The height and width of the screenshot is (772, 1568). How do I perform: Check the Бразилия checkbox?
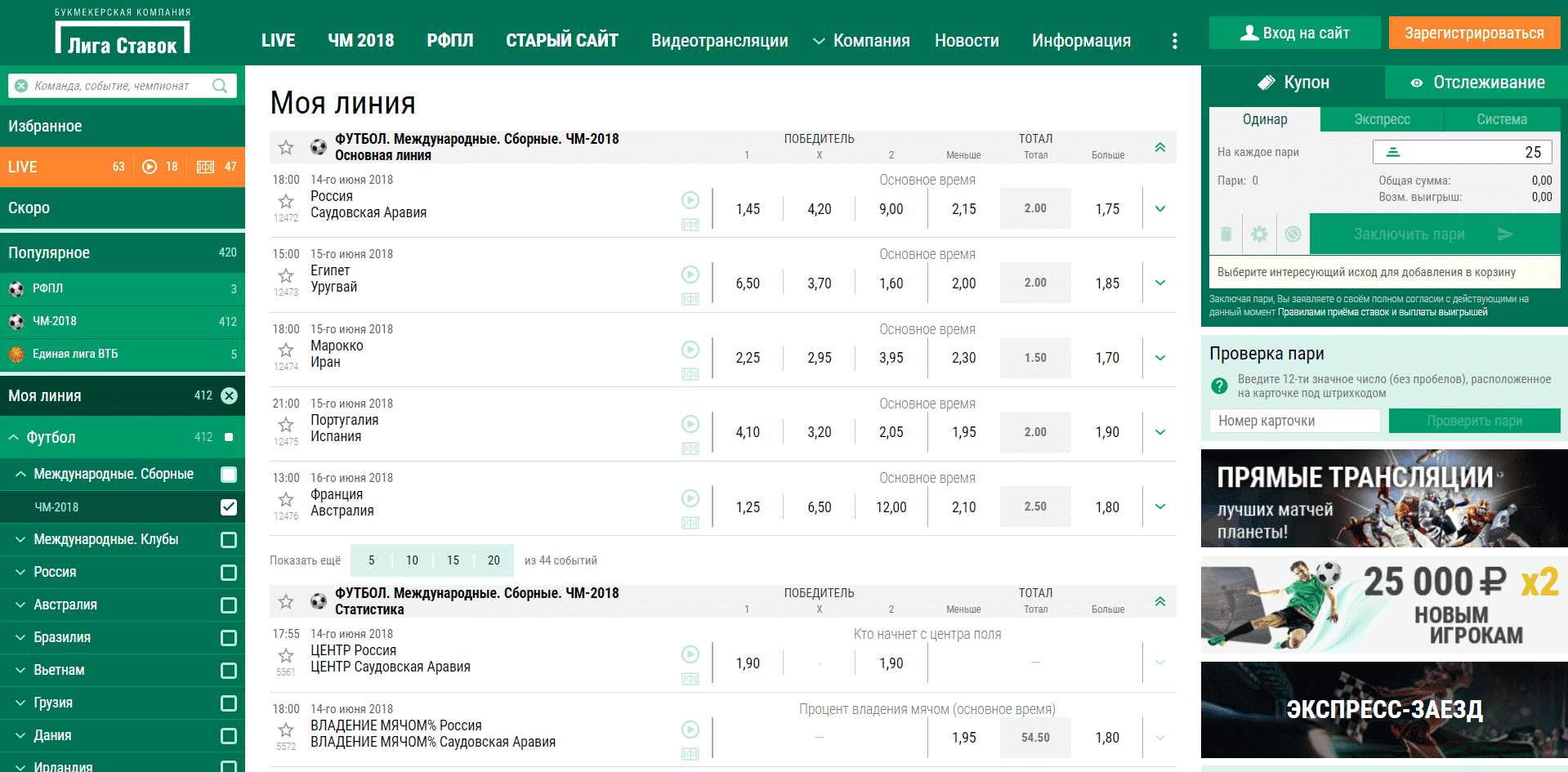229,638
